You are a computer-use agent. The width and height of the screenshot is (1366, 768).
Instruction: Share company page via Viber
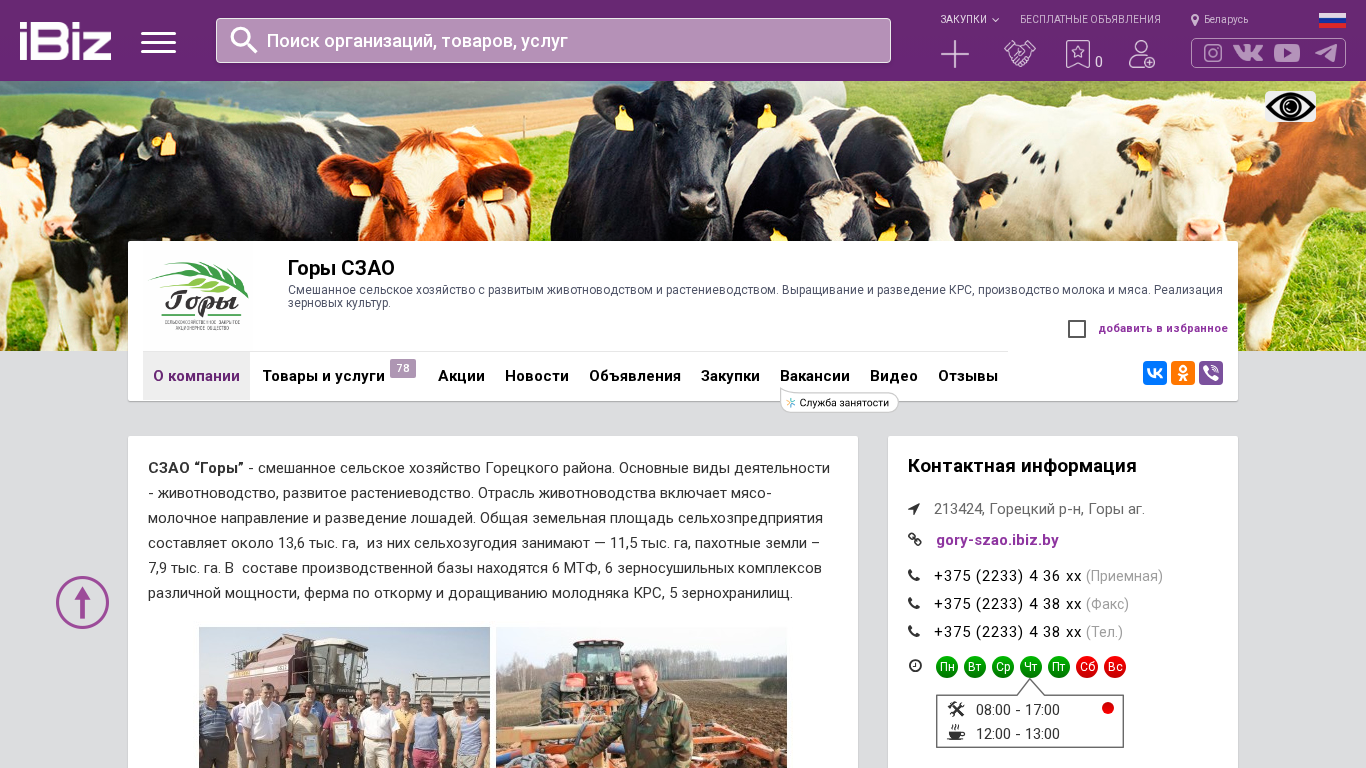coord(1211,373)
